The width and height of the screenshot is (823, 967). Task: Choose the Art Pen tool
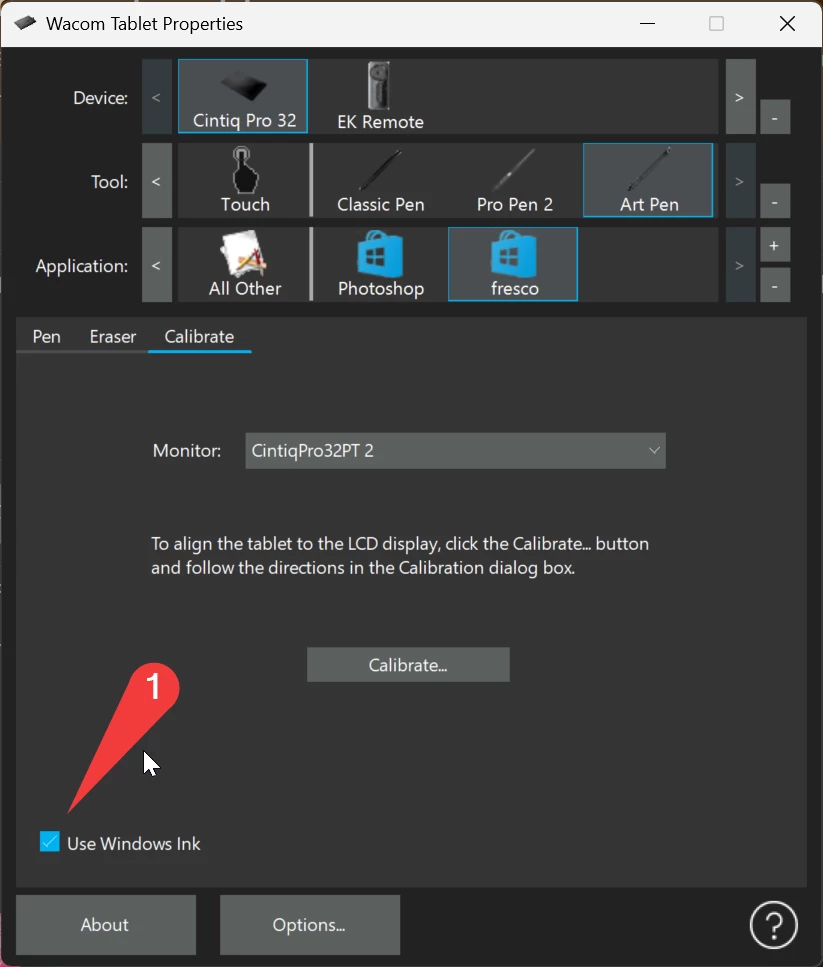[x=648, y=180]
